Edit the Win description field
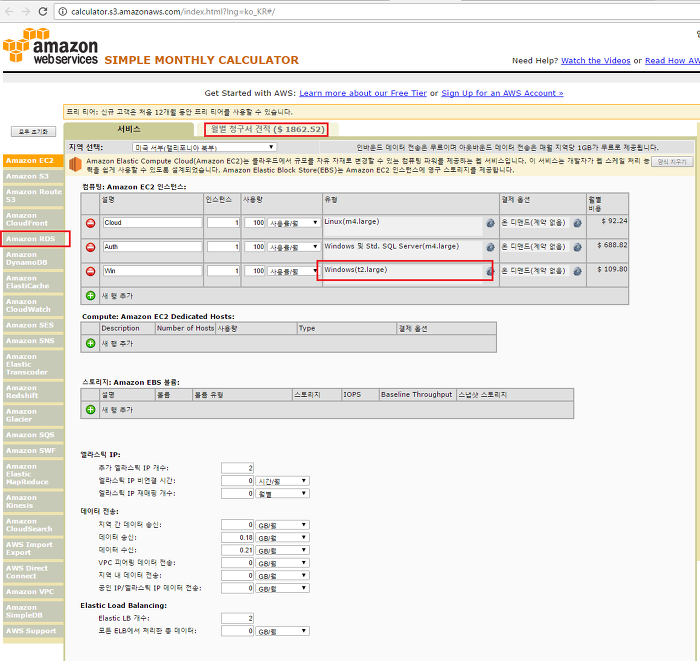 (152, 271)
